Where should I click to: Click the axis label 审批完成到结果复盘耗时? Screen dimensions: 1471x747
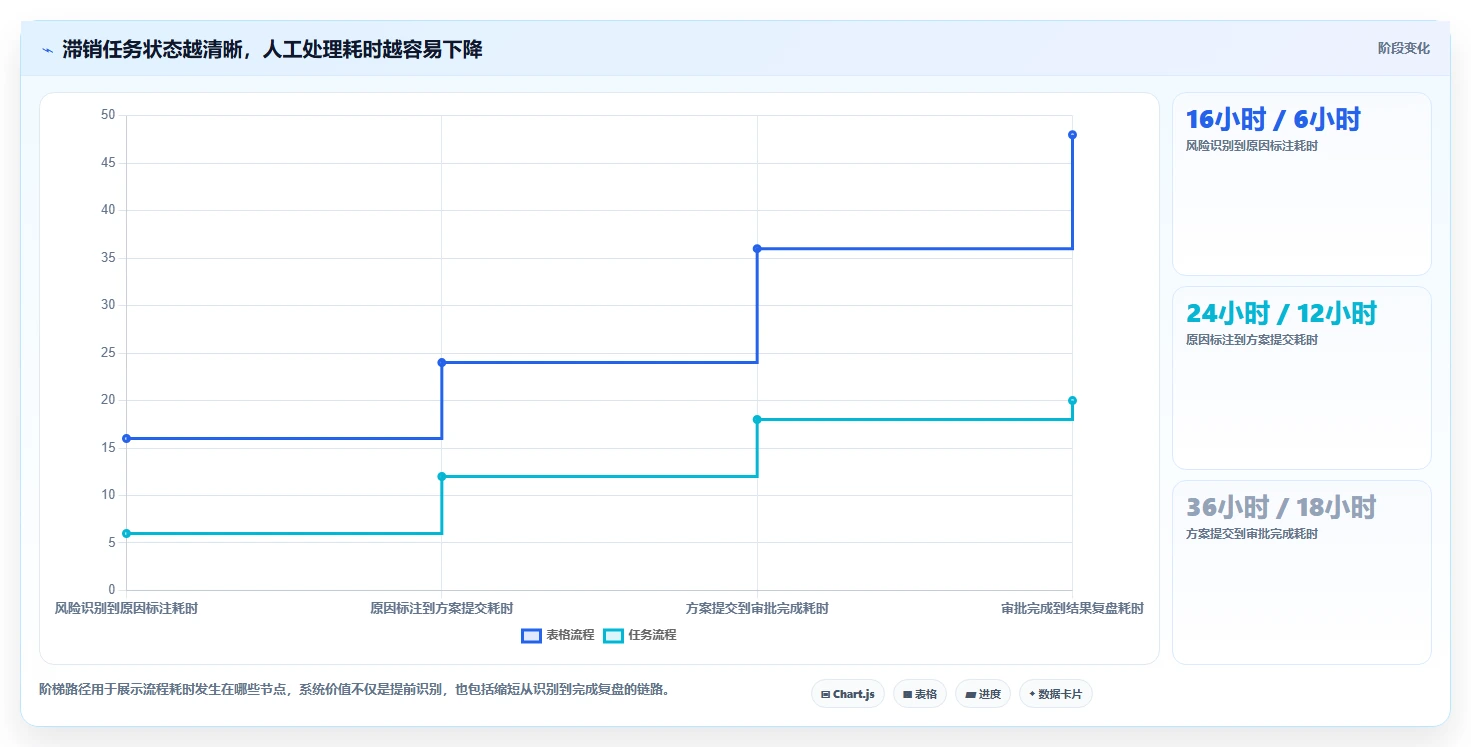1072,608
